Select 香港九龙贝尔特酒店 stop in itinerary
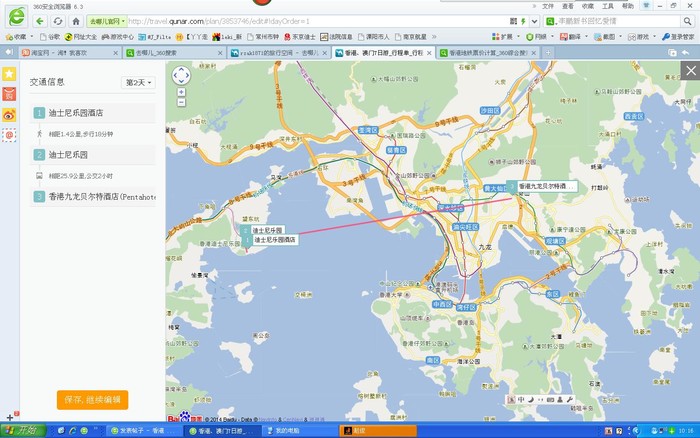Image resolution: width=700 pixels, height=438 pixels. click(x=100, y=197)
